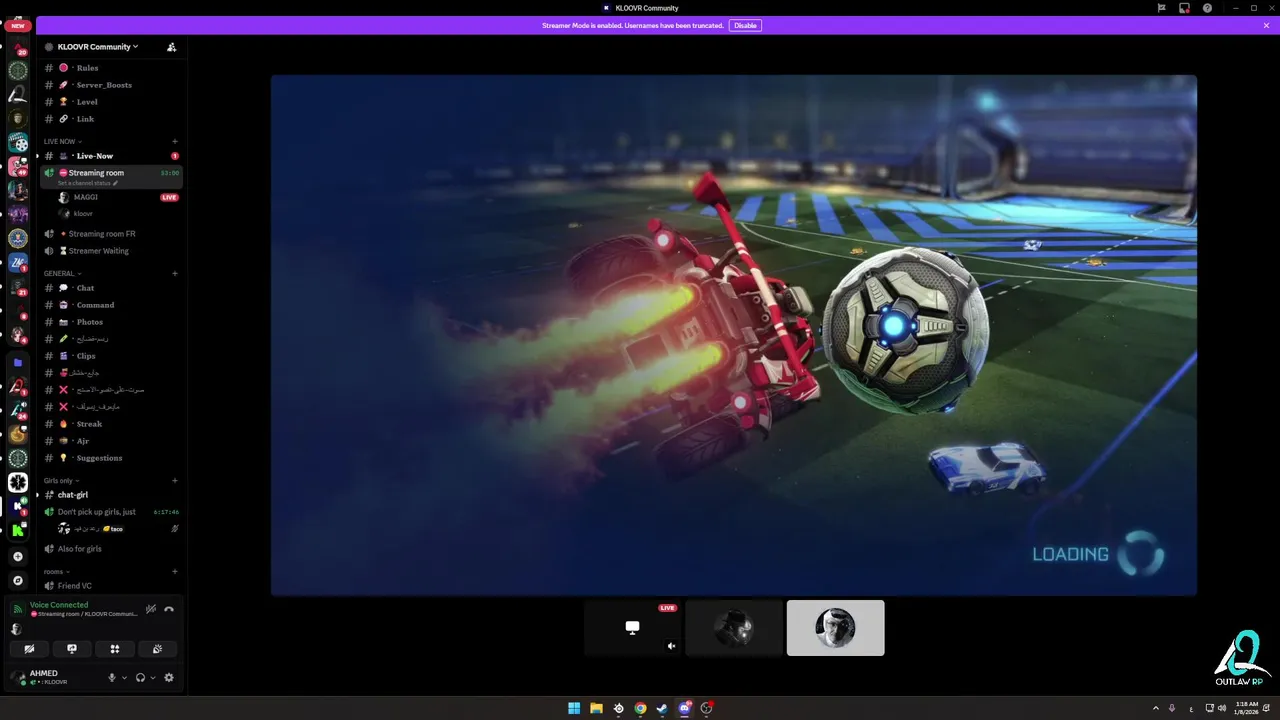Open the Chat text channel

(x=112, y=288)
